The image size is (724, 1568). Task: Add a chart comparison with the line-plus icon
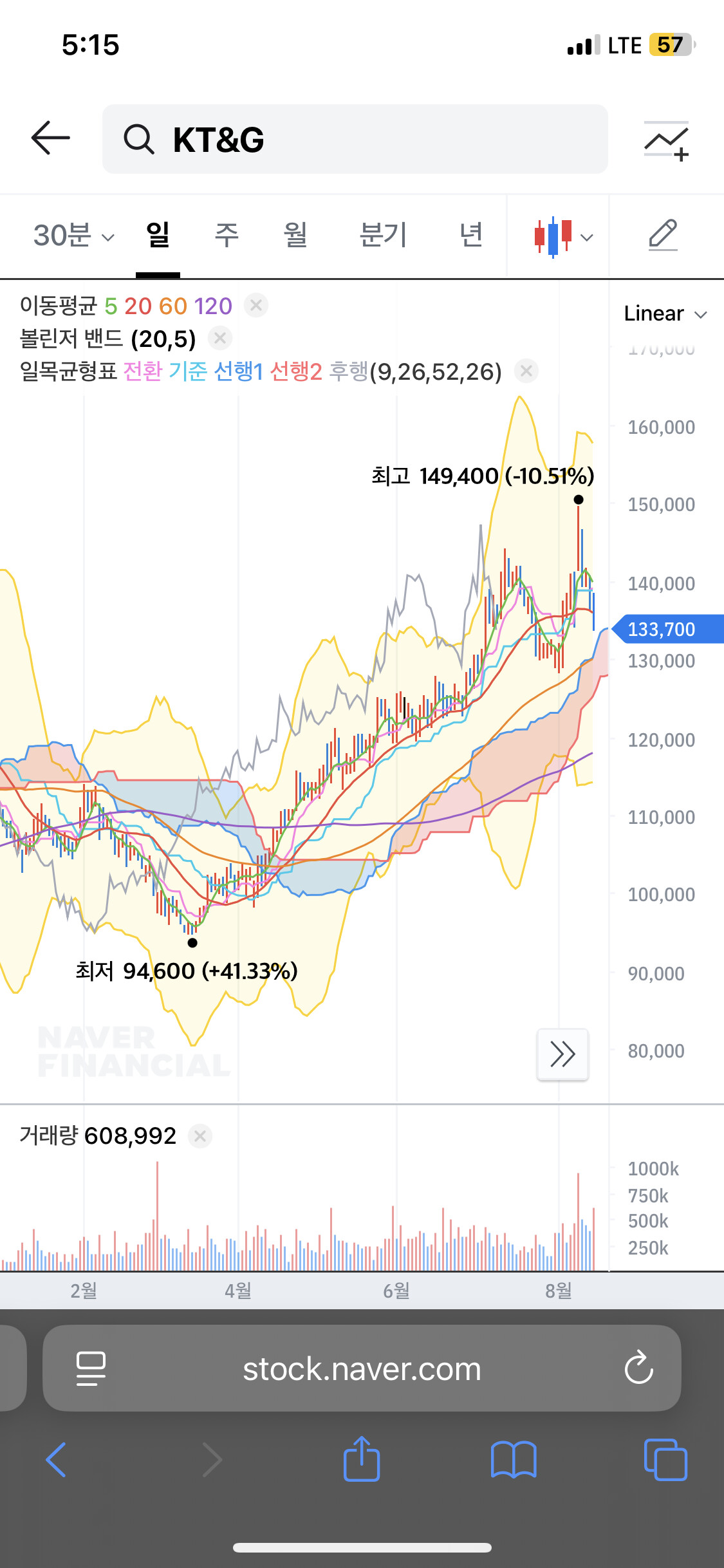coord(667,140)
